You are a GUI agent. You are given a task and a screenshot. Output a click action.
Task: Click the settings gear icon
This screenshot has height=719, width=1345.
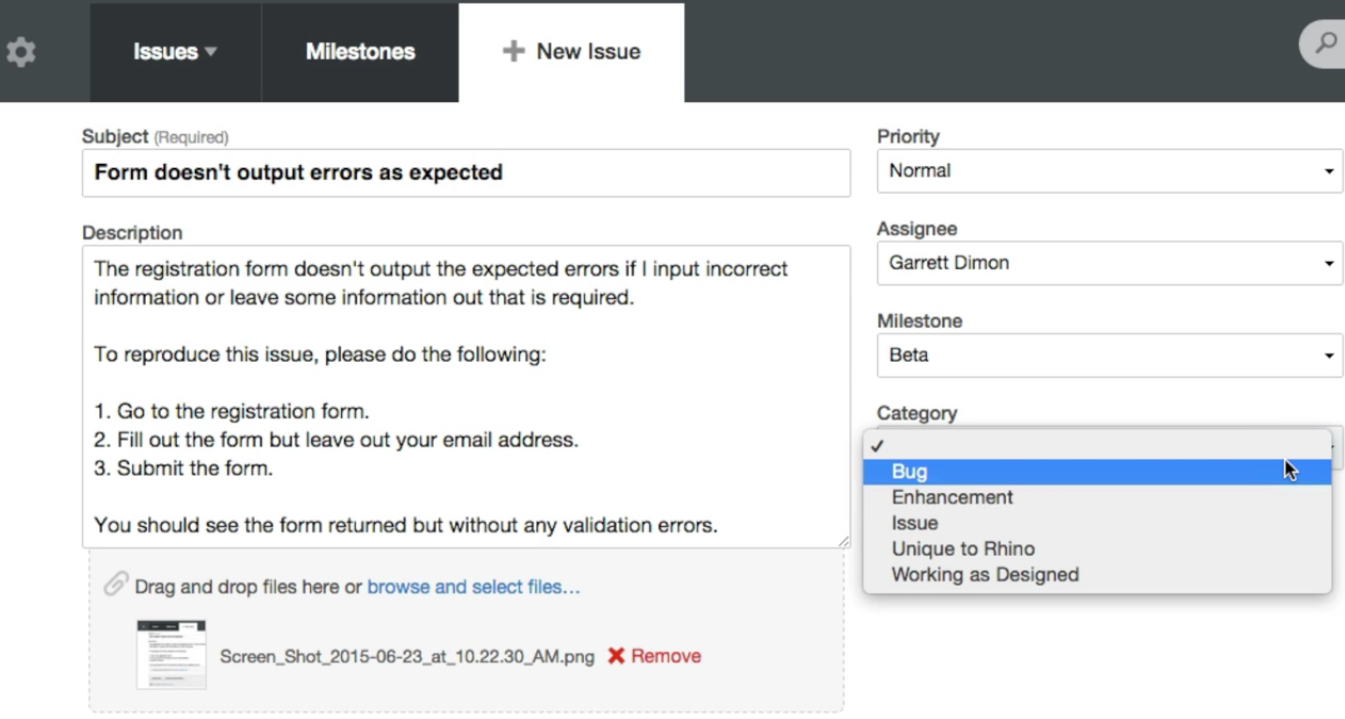click(21, 52)
